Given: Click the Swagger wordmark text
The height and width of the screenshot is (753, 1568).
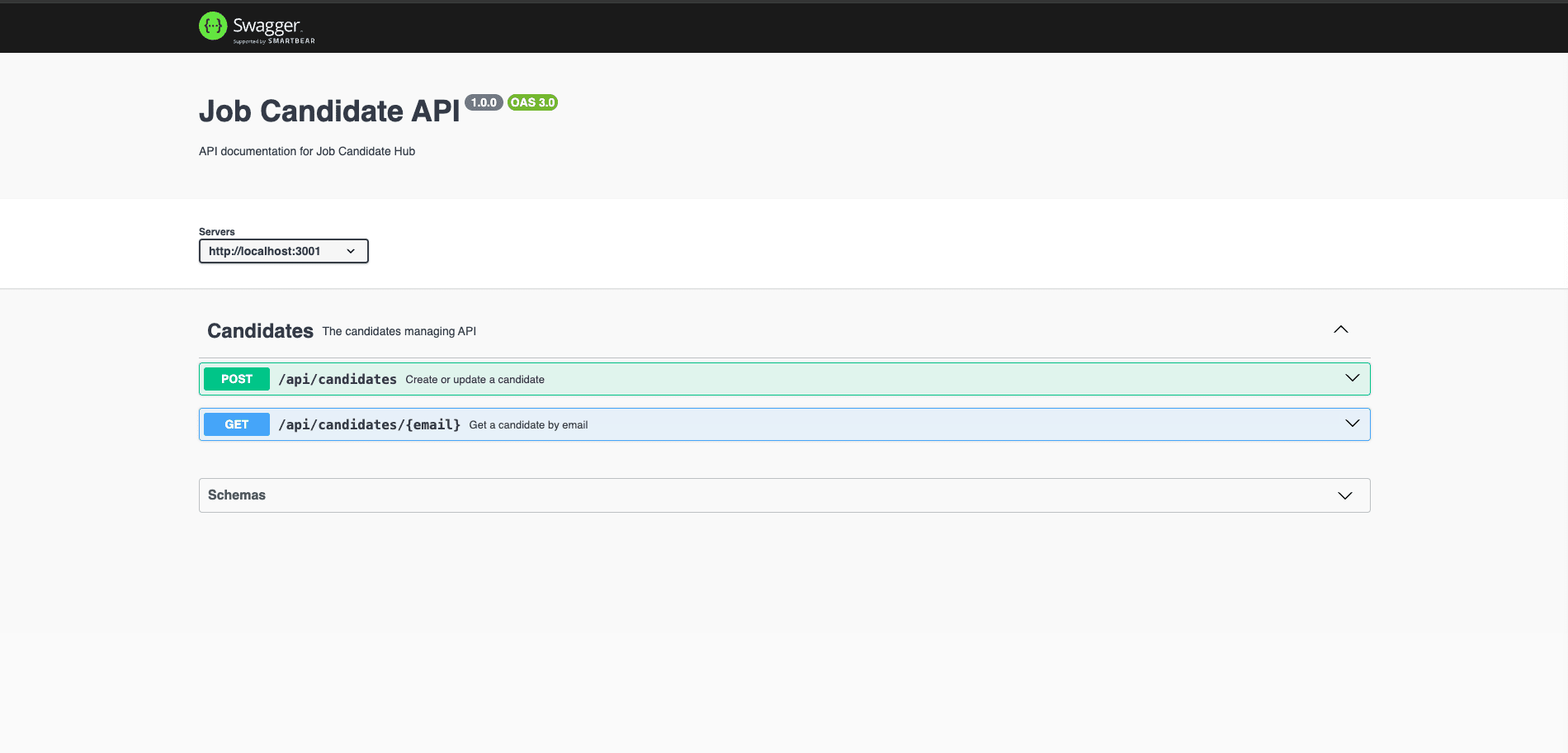Looking at the screenshot, I should point(267,26).
